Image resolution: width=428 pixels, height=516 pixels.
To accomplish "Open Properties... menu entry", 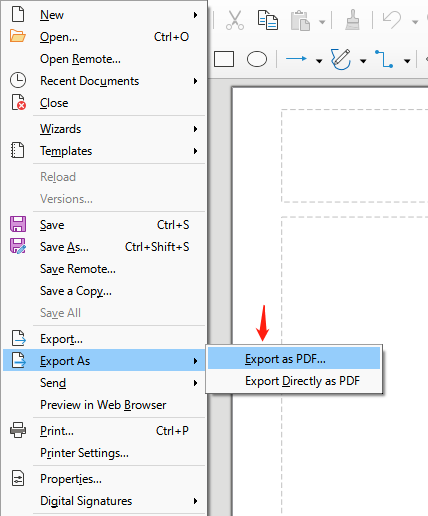I will click(104, 479).
